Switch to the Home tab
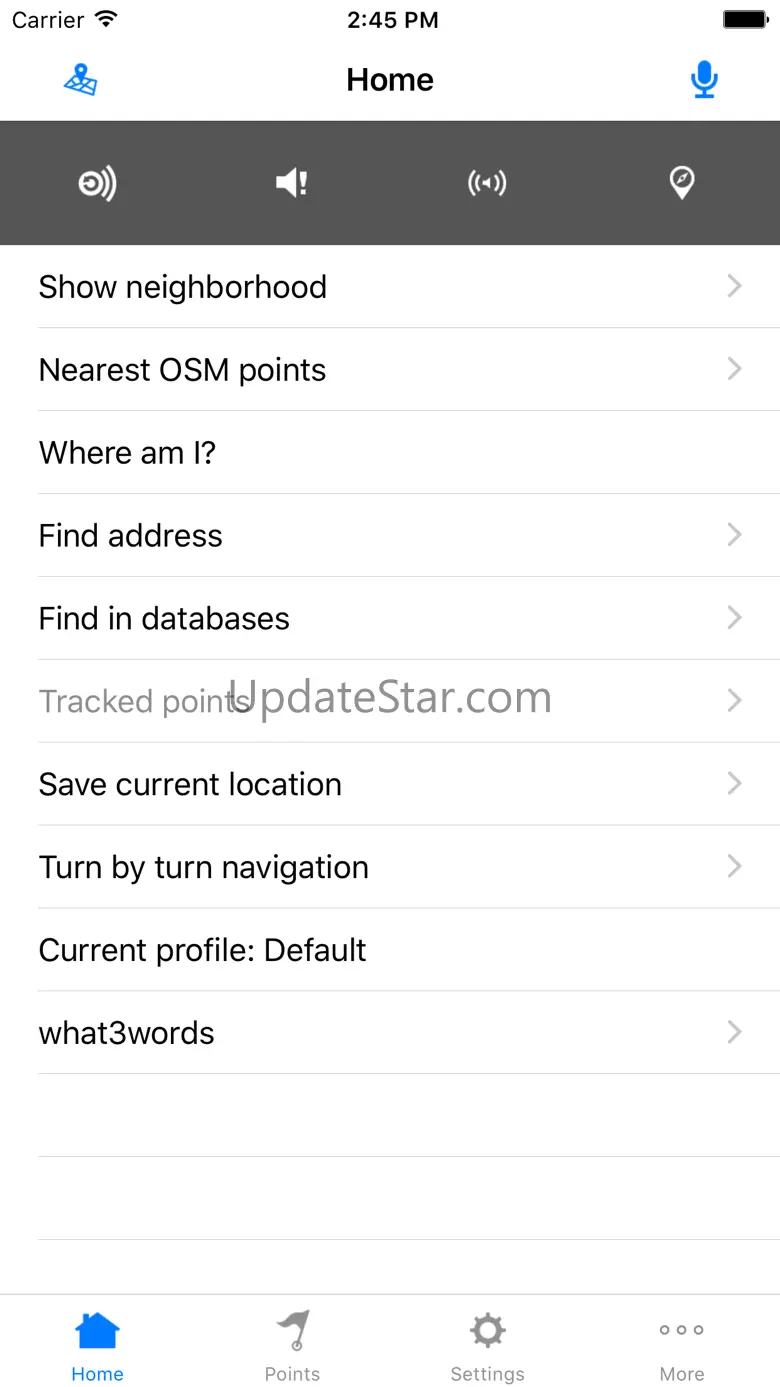Viewport: 780px width, 1387px height. [97, 1343]
